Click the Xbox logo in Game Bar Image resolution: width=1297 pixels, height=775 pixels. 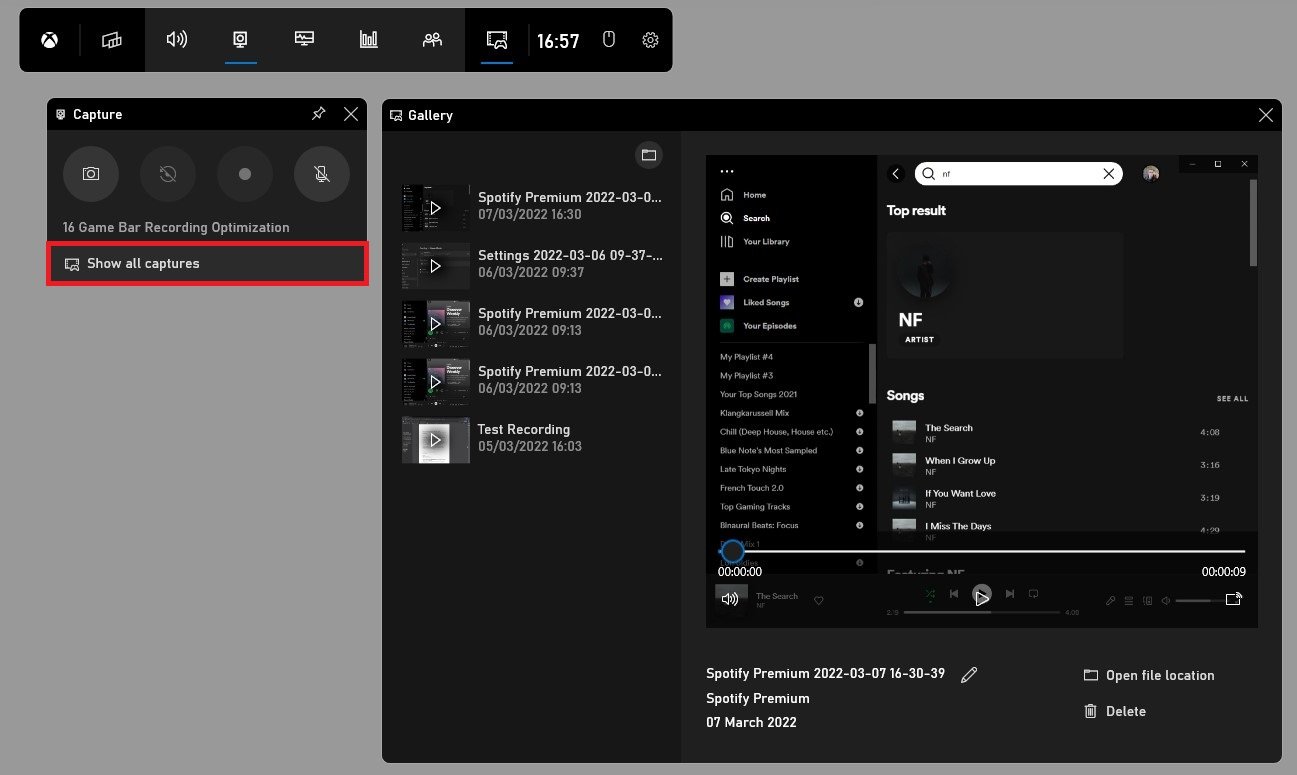pyautogui.click(x=49, y=40)
